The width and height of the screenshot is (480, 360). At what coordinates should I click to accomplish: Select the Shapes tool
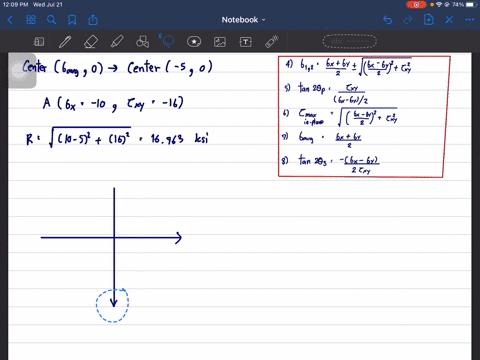coord(142,42)
